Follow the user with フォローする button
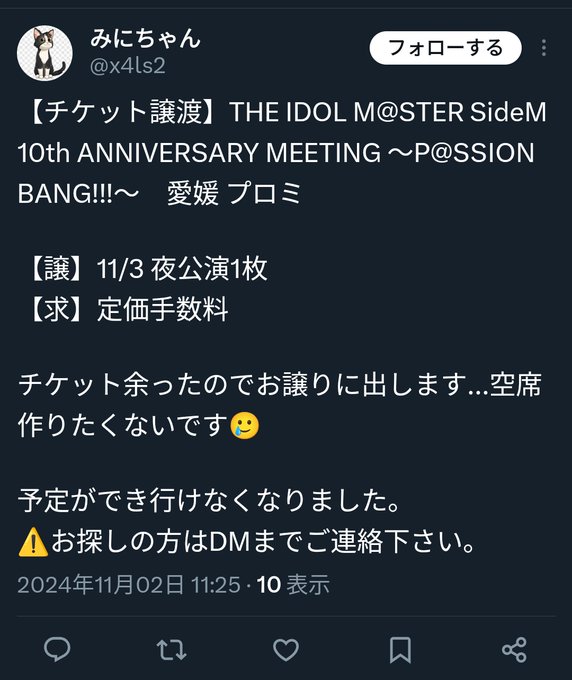Viewport: 572px width, 680px height. (x=445, y=48)
